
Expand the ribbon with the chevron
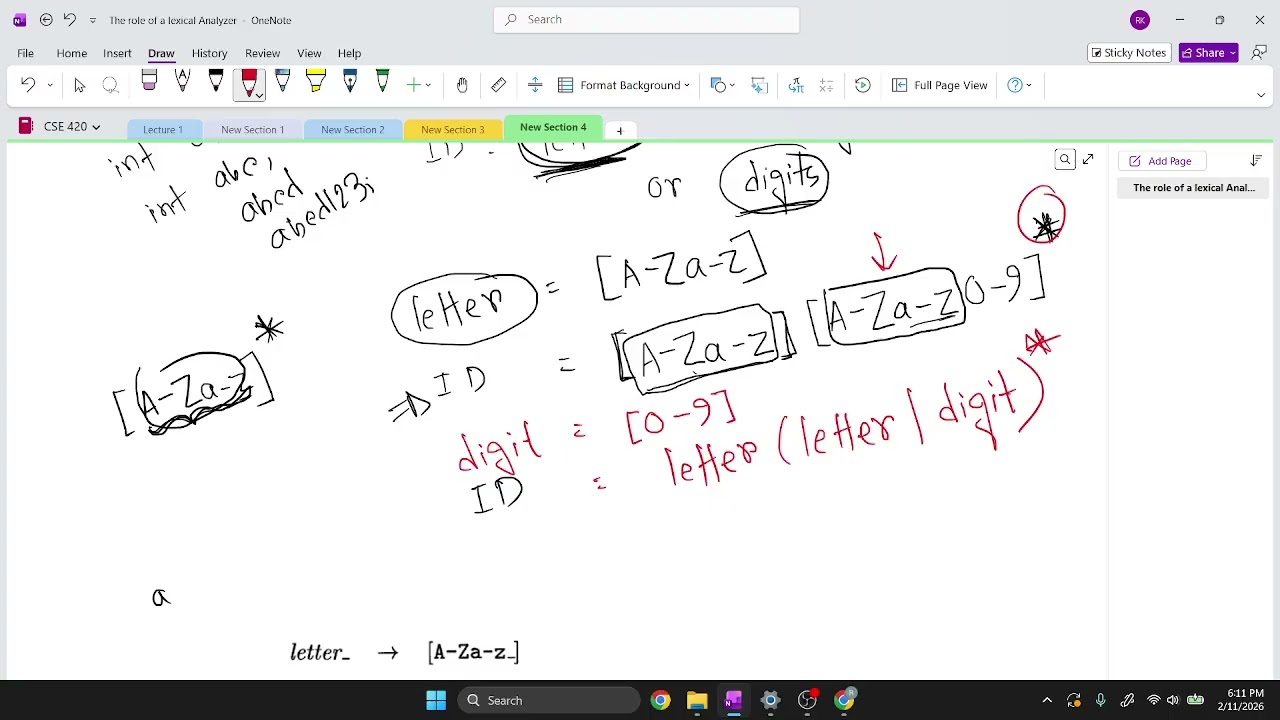[x=1260, y=95]
